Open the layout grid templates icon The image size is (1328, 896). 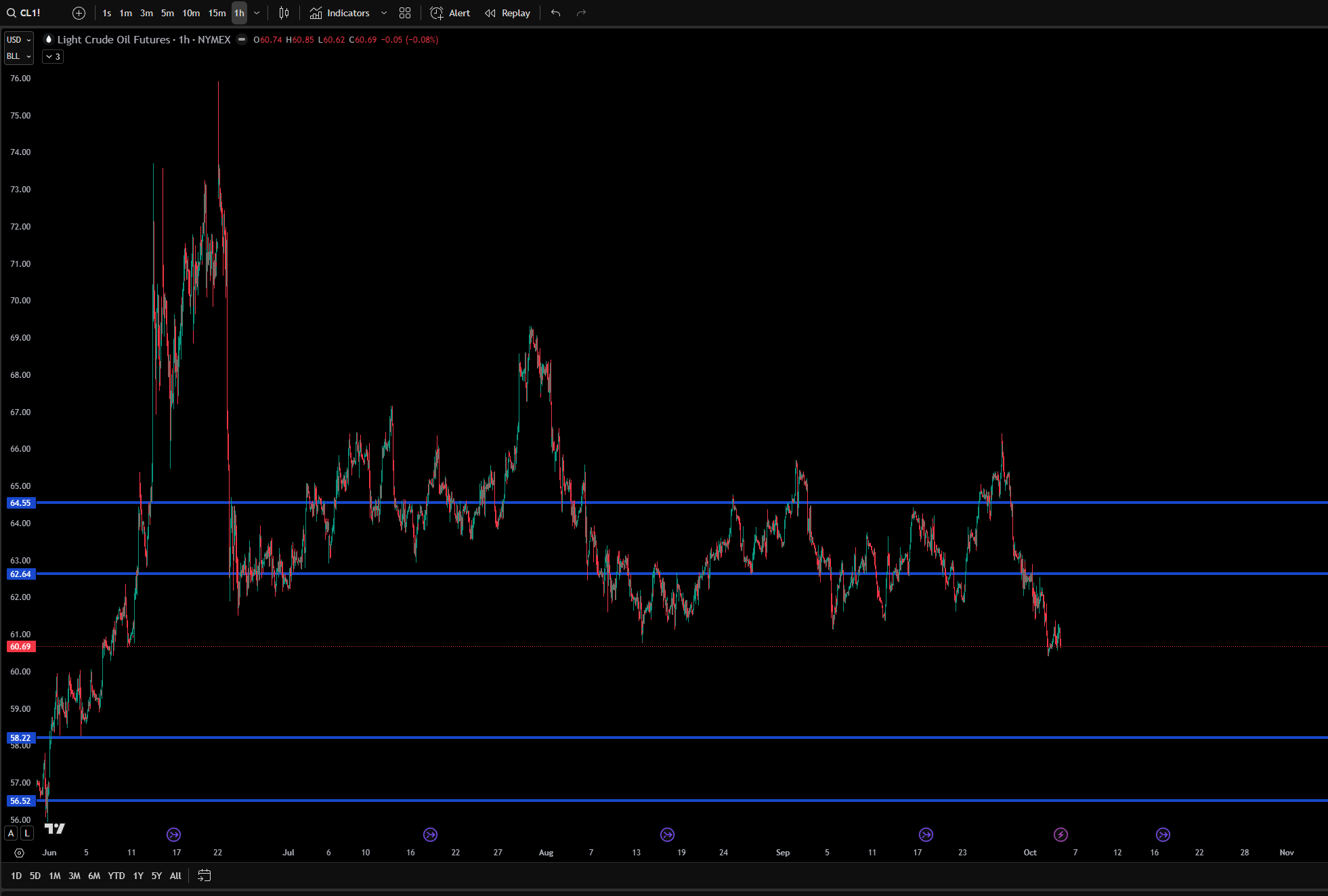(x=405, y=13)
